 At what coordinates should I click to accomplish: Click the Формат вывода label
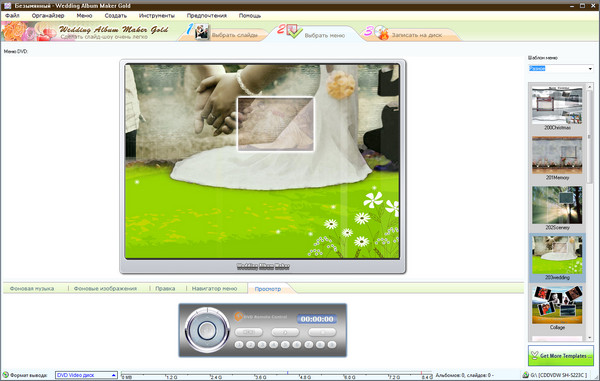29,375
